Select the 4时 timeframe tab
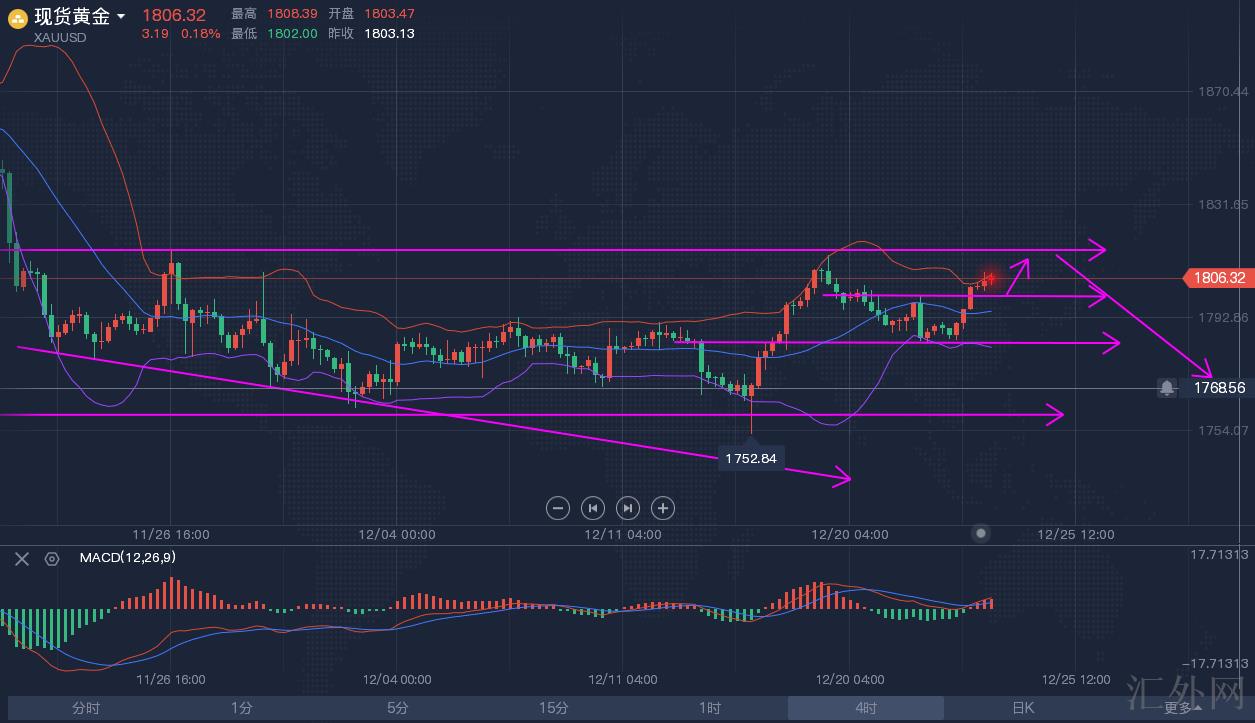Screen dimensions: 1255x723 click(866, 708)
